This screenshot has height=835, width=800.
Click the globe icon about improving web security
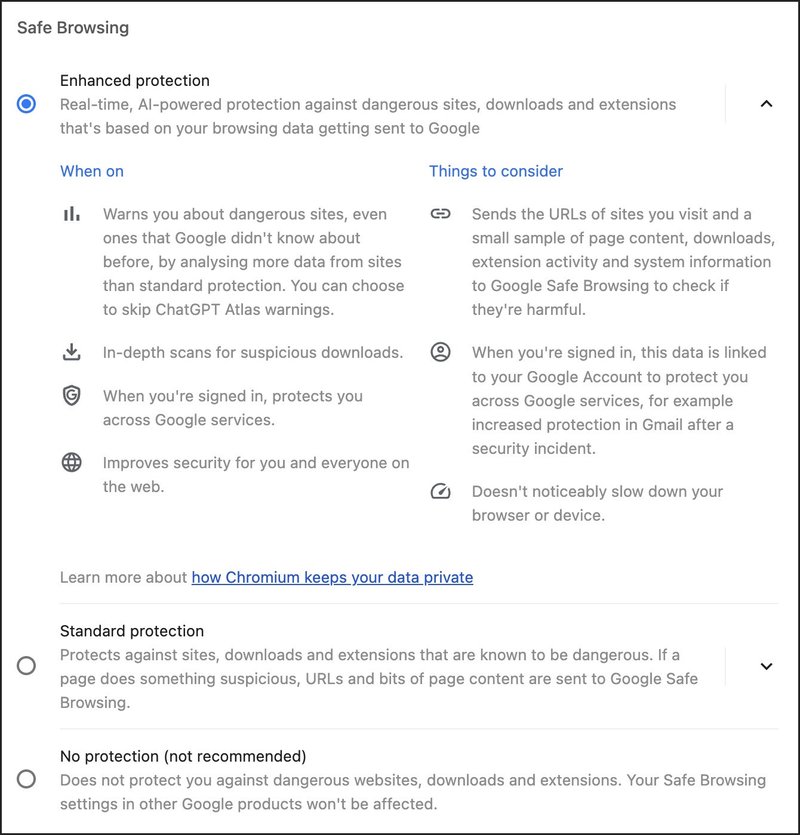(70, 463)
